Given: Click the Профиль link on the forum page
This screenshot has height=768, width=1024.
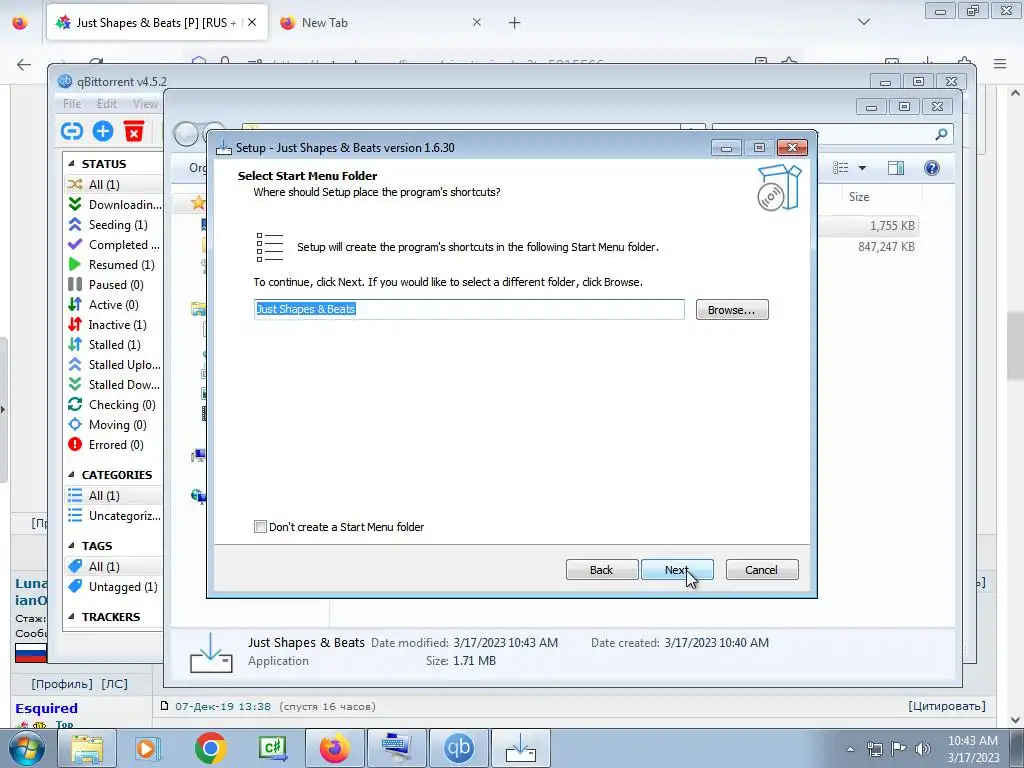Looking at the screenshot, I should [x=62, y=684].
